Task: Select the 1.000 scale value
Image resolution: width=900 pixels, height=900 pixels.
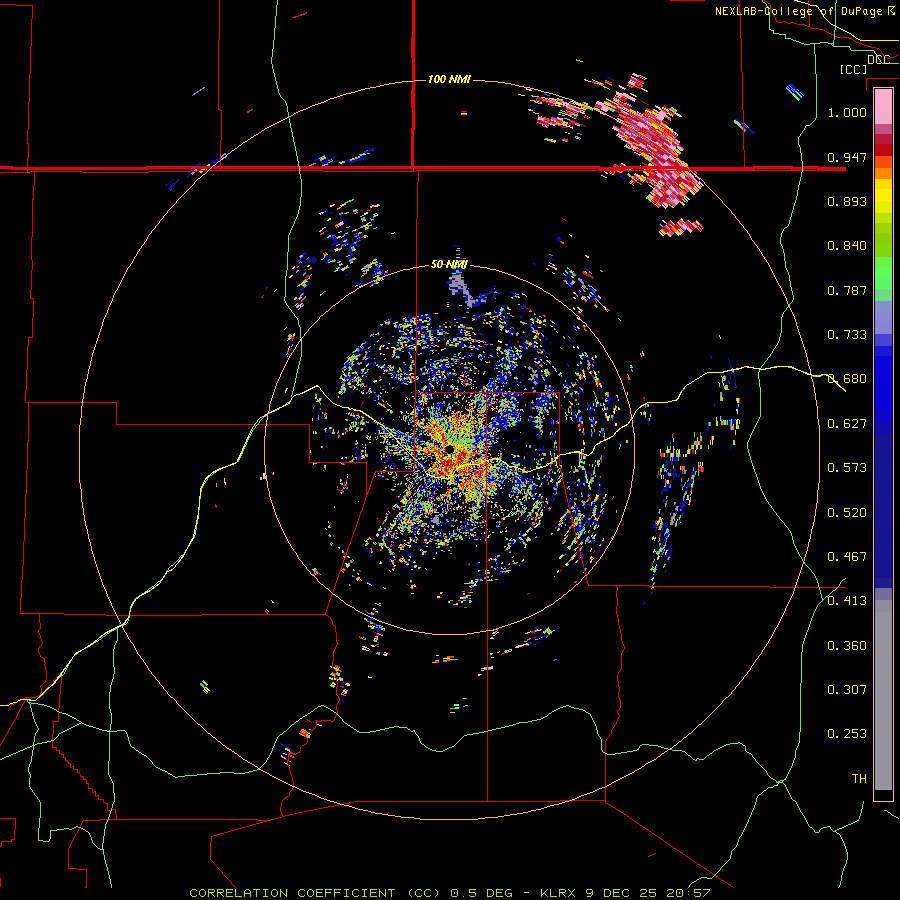Action: pyautogui.click(x=847, y=112)
